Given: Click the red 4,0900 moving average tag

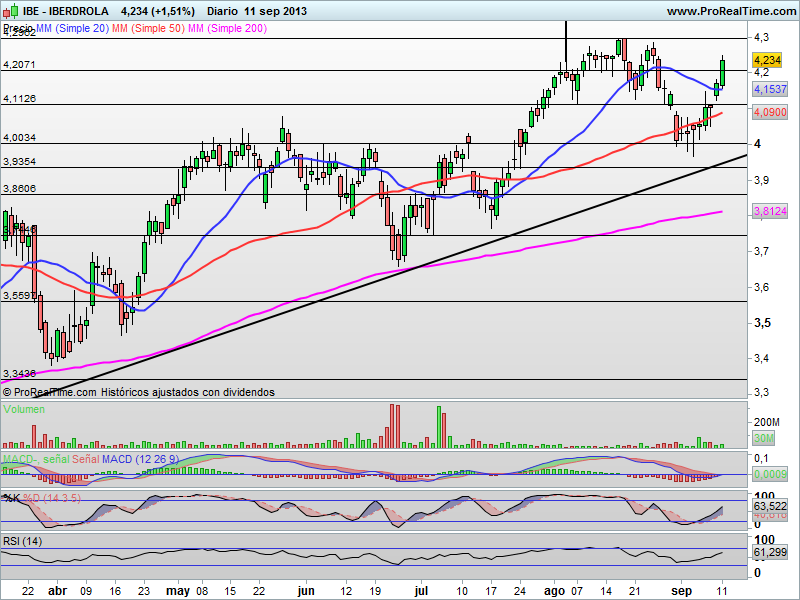Looking at the screenshot, I should tap(770, 112).
